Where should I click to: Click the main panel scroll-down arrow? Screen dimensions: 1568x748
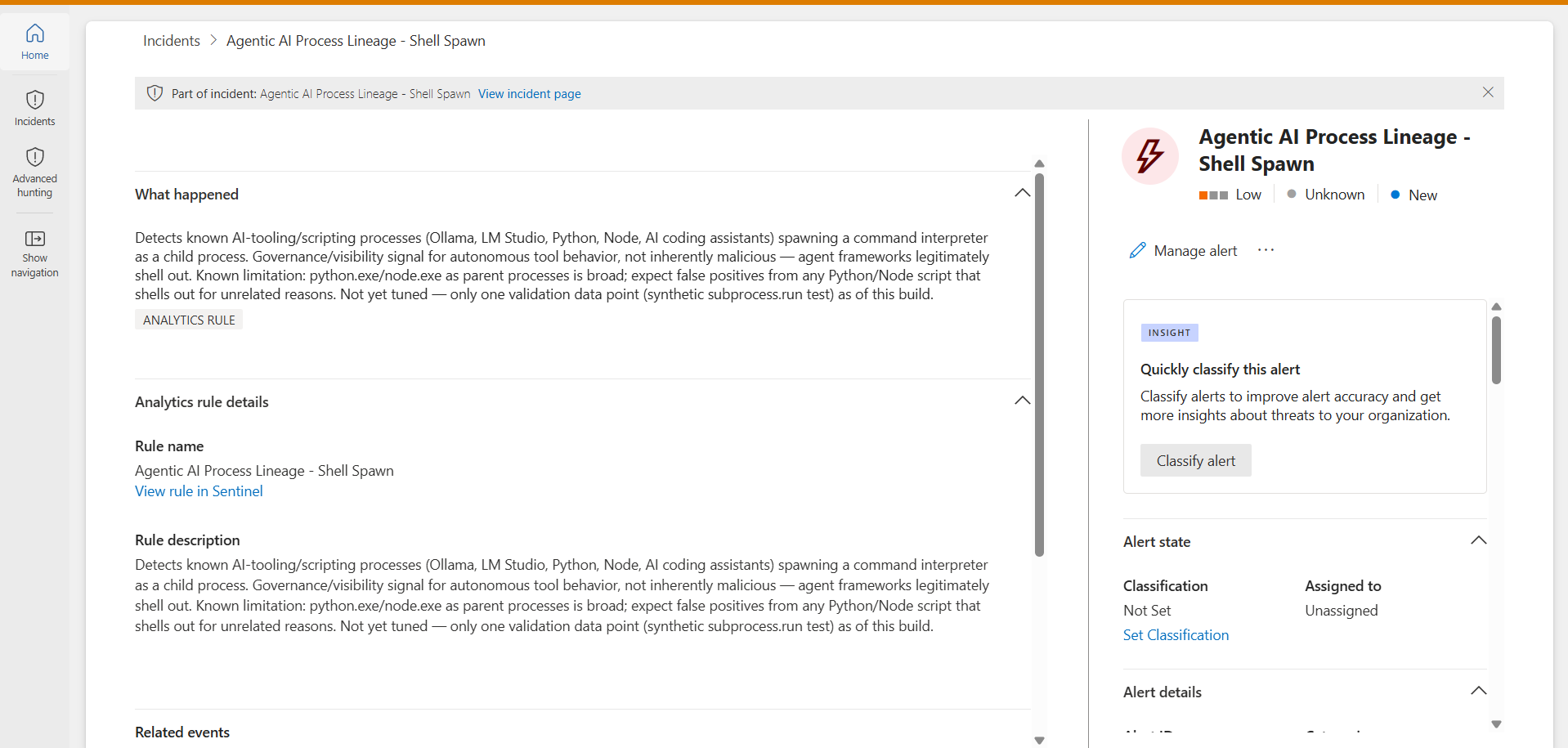[1039, 741]
